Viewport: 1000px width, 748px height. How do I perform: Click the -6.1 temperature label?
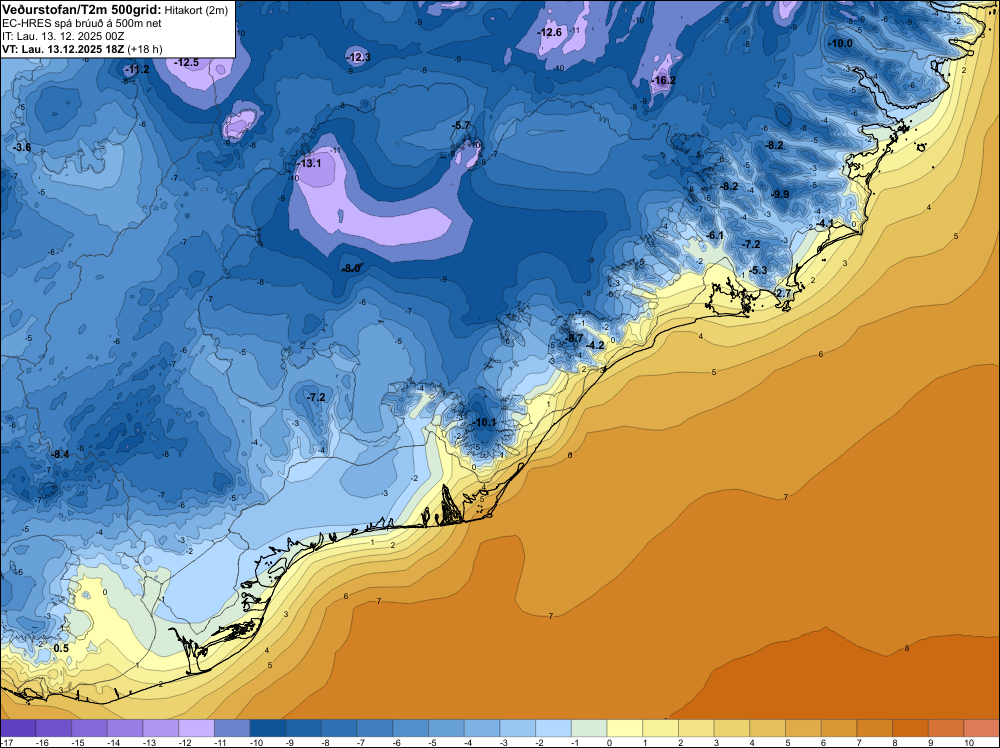pyautogui.click(x=715, y=235)
